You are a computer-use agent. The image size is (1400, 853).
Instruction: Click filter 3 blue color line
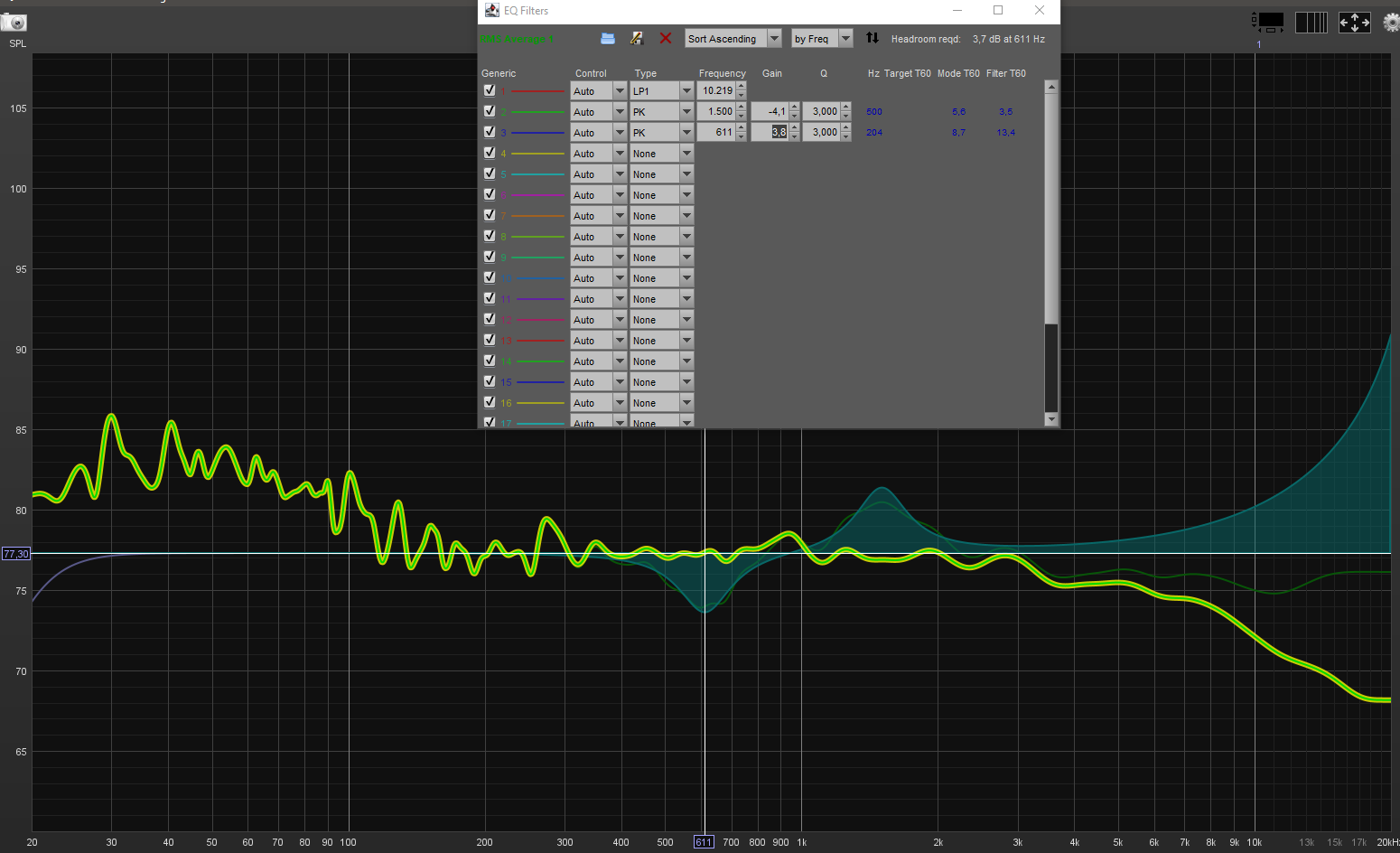[537, 133]
